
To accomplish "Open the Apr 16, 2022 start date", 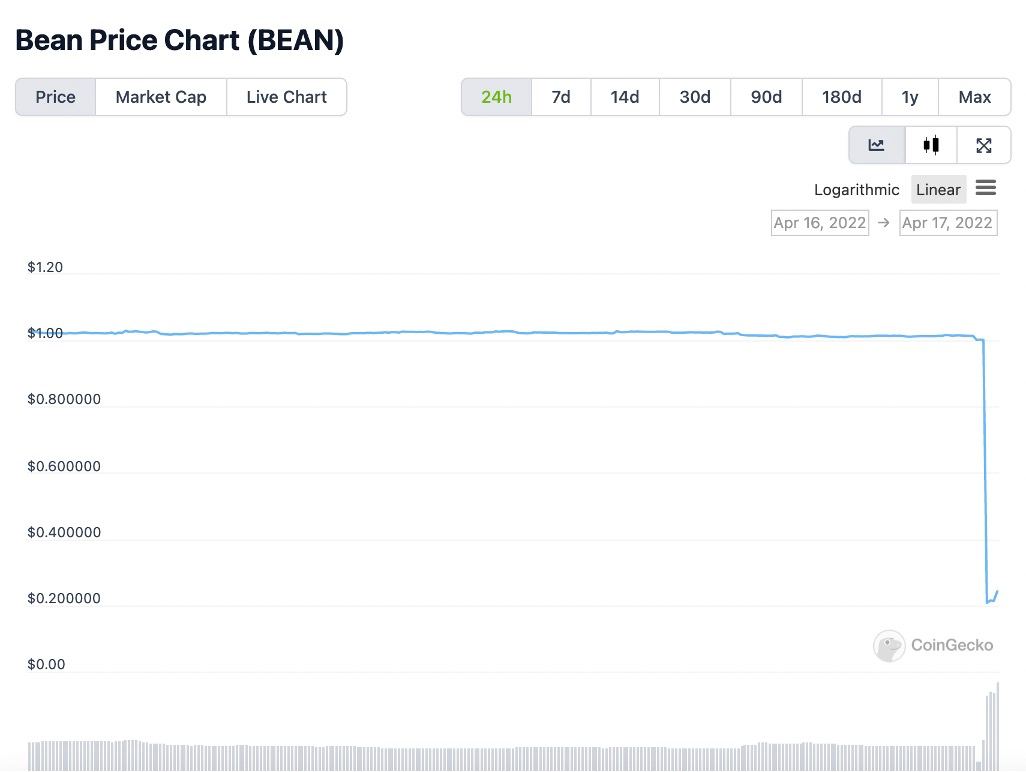I will tap(820, 223).
